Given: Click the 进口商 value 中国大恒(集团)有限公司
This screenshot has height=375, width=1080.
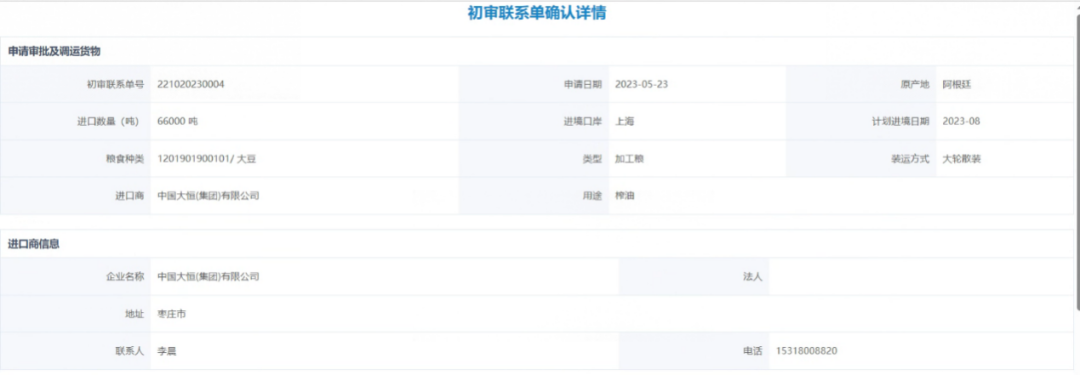Looking at the screenshot, I should (208, 196).
